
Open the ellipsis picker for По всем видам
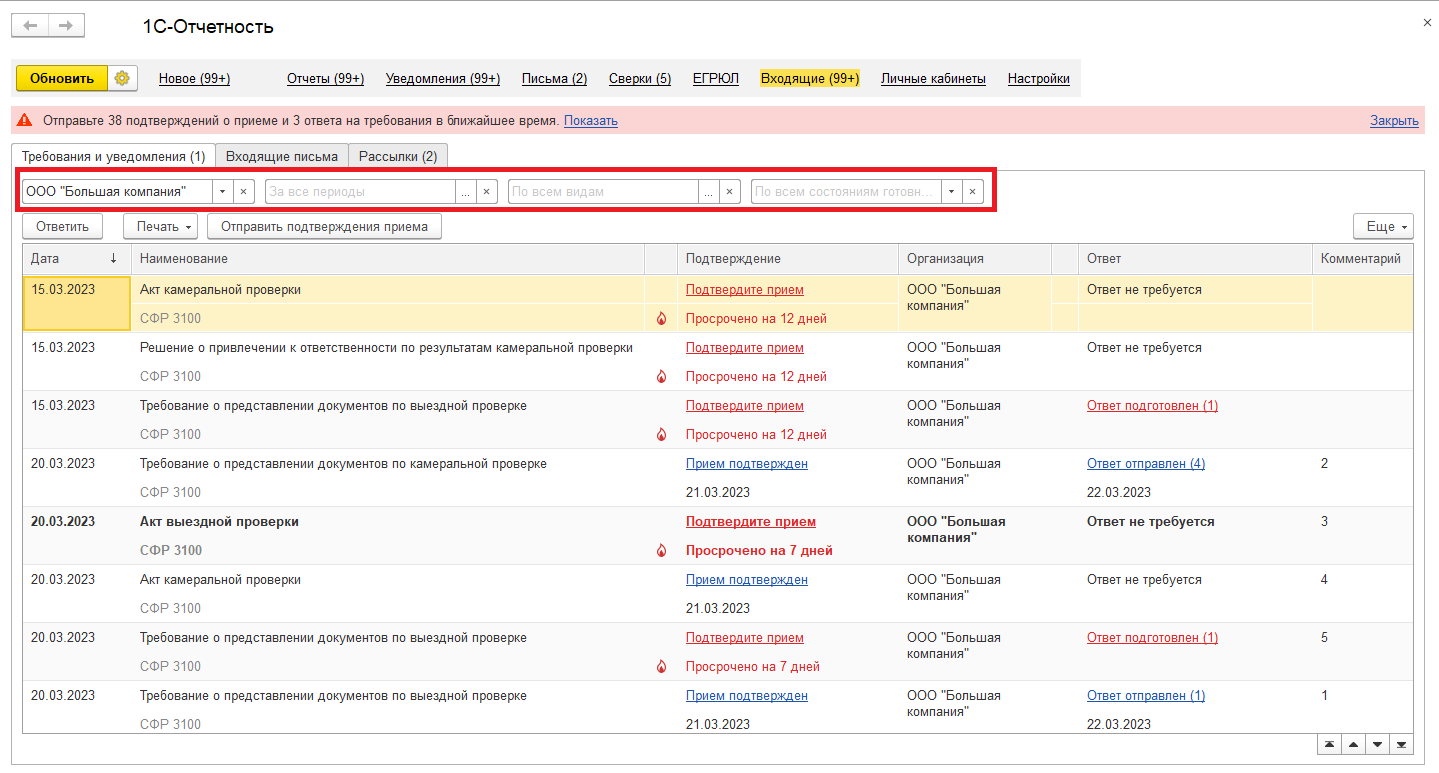tap(708, 191)
